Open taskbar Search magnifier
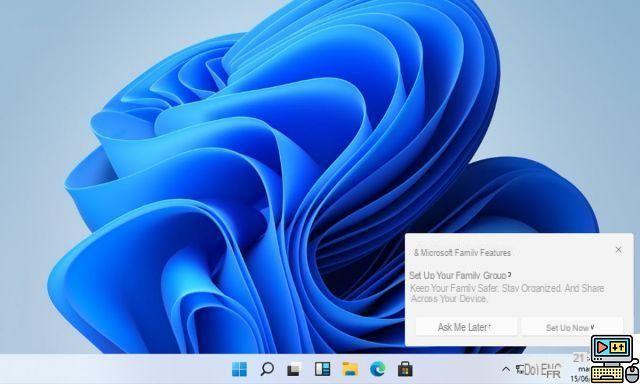This screenshot has height=384, width=640. [x=267, y=369]
